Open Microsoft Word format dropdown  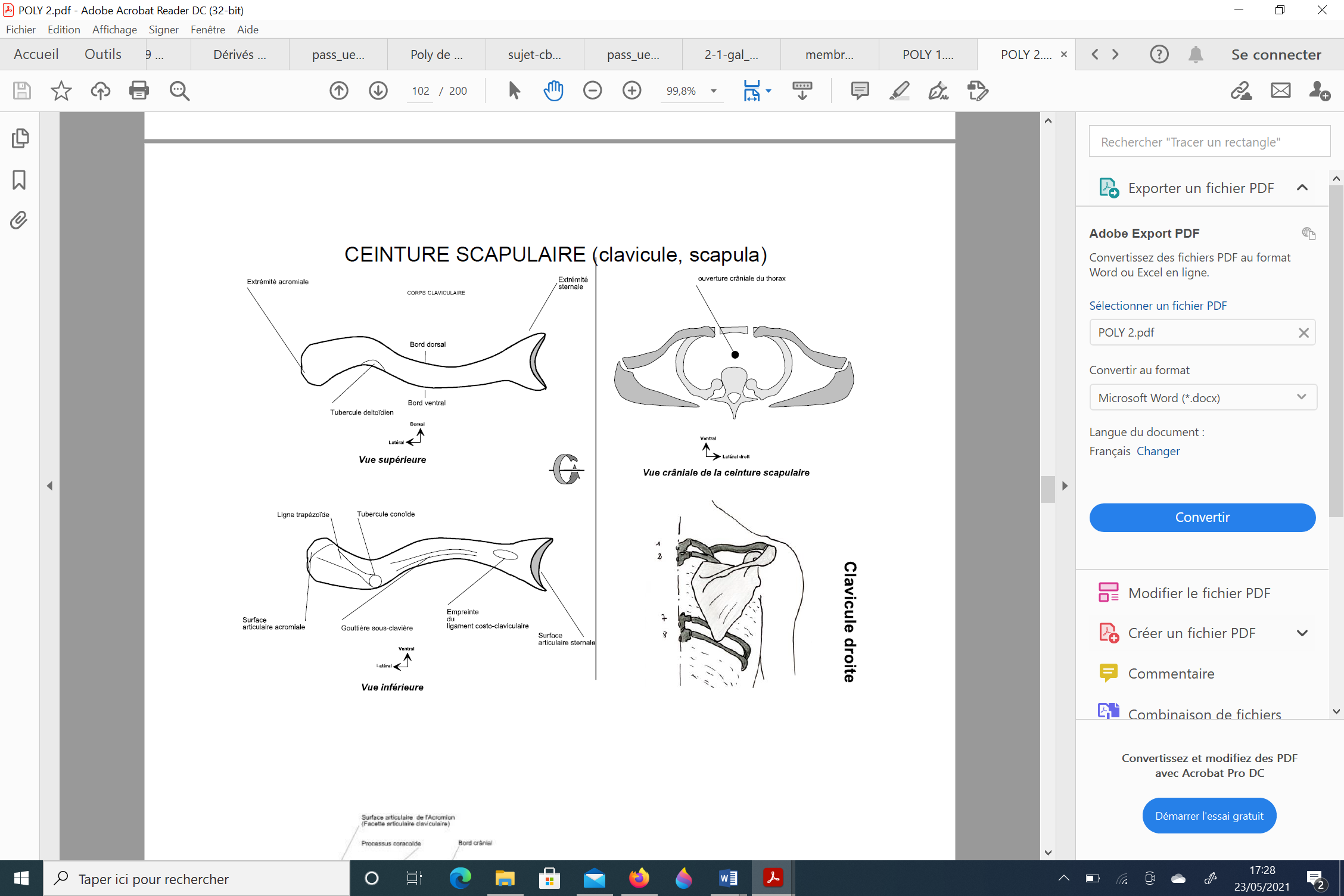1202,397
